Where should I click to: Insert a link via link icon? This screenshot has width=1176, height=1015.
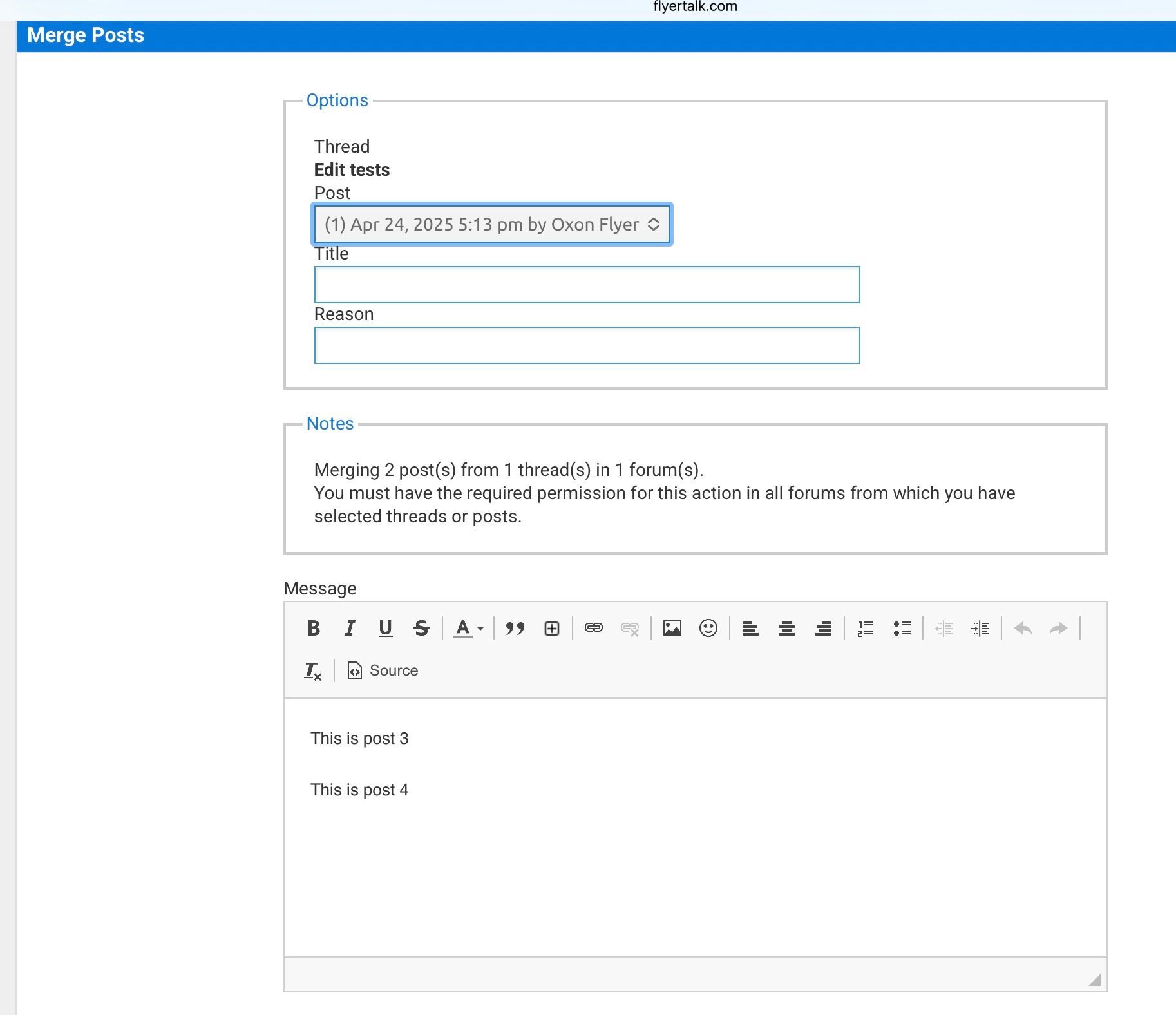coord(594,628)
